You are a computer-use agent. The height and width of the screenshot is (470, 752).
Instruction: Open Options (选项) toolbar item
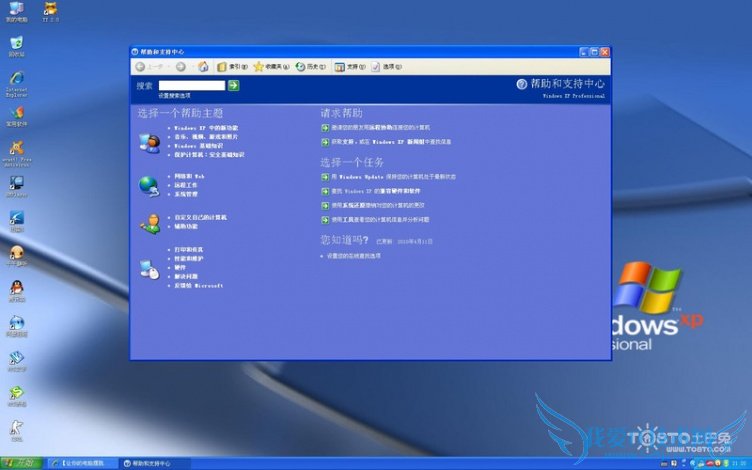pos(387,67)
